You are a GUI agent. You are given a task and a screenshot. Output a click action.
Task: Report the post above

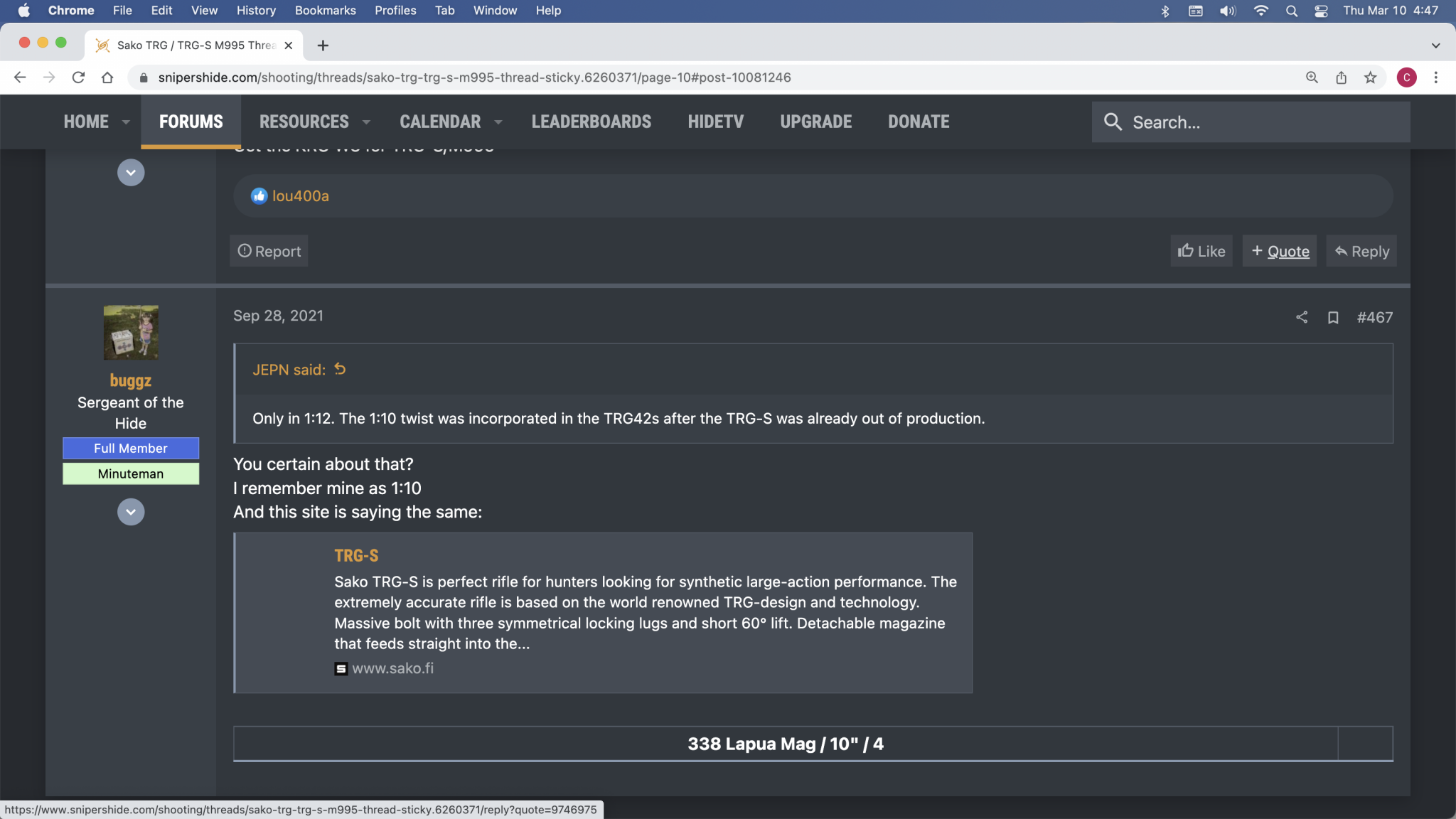click(269, 251)
